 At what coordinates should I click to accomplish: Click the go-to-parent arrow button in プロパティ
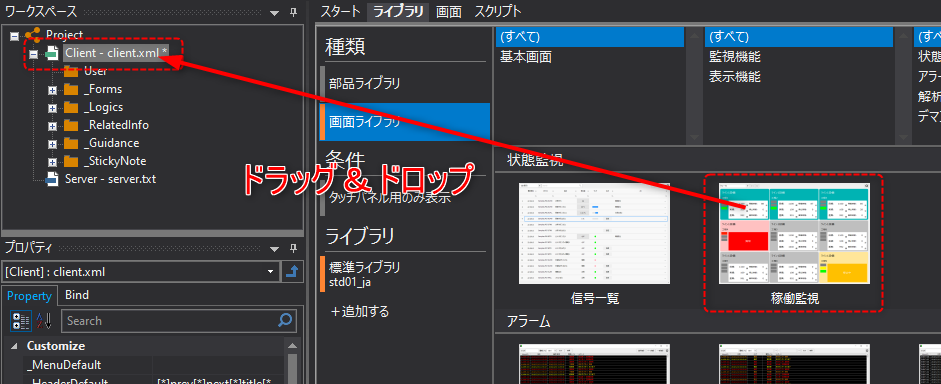click(x=292, y=271)
